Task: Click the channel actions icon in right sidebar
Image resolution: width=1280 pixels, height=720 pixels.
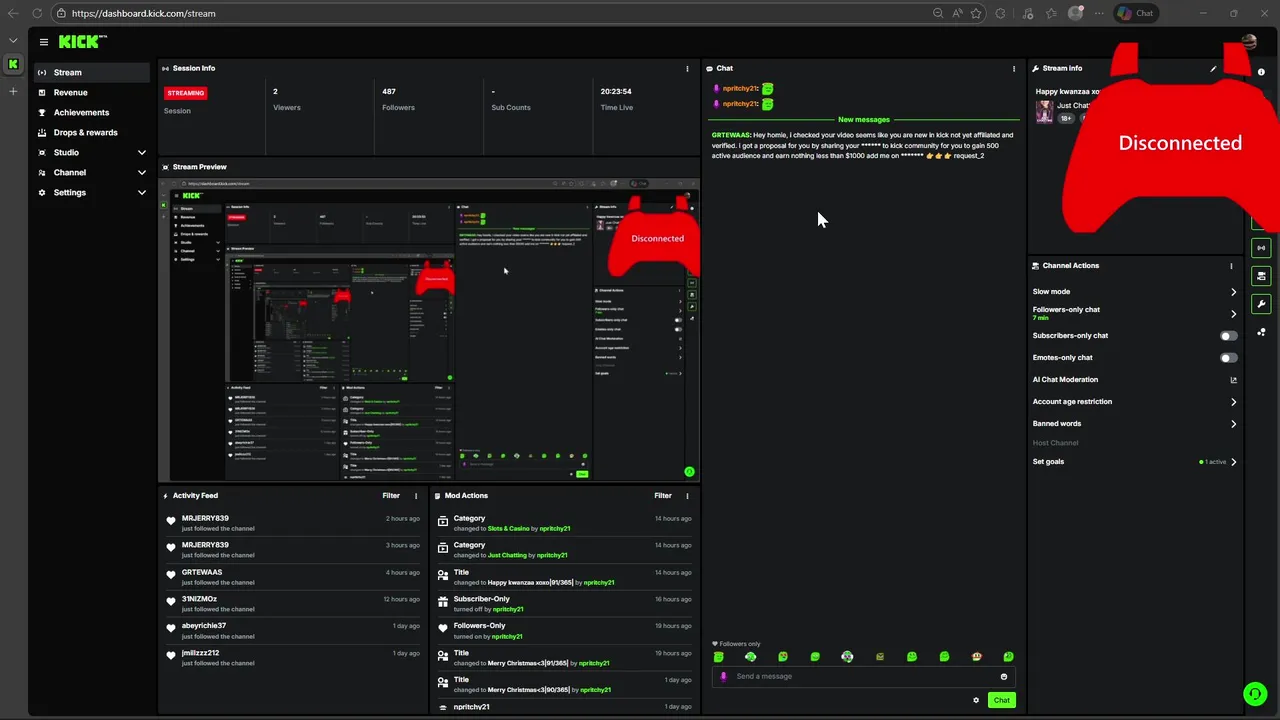Action: point(1261,275)
